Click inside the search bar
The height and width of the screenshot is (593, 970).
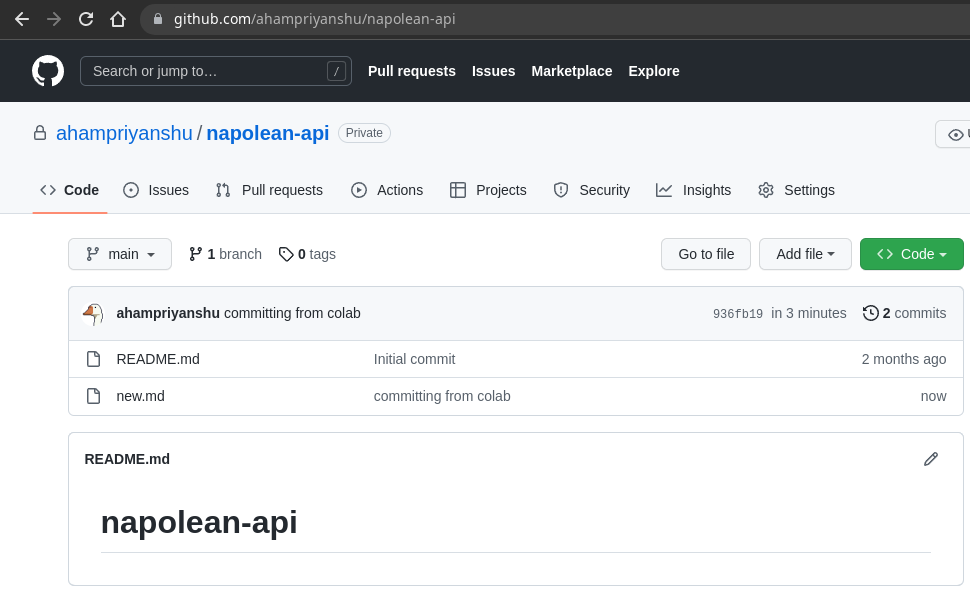pyautogui.click(x=215, y=71)
